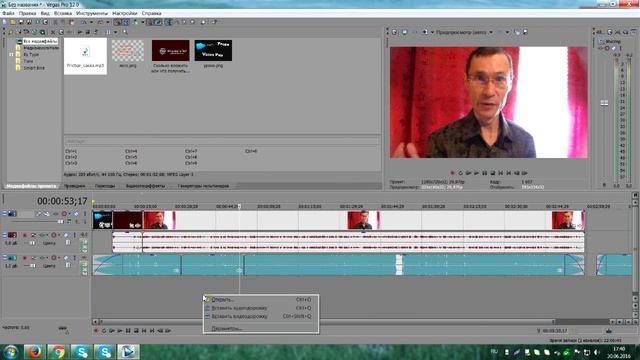The width and height of the screenshot is (640, 360).
Task: Open the media Views dropdown arrow
Action: (116, 32)
